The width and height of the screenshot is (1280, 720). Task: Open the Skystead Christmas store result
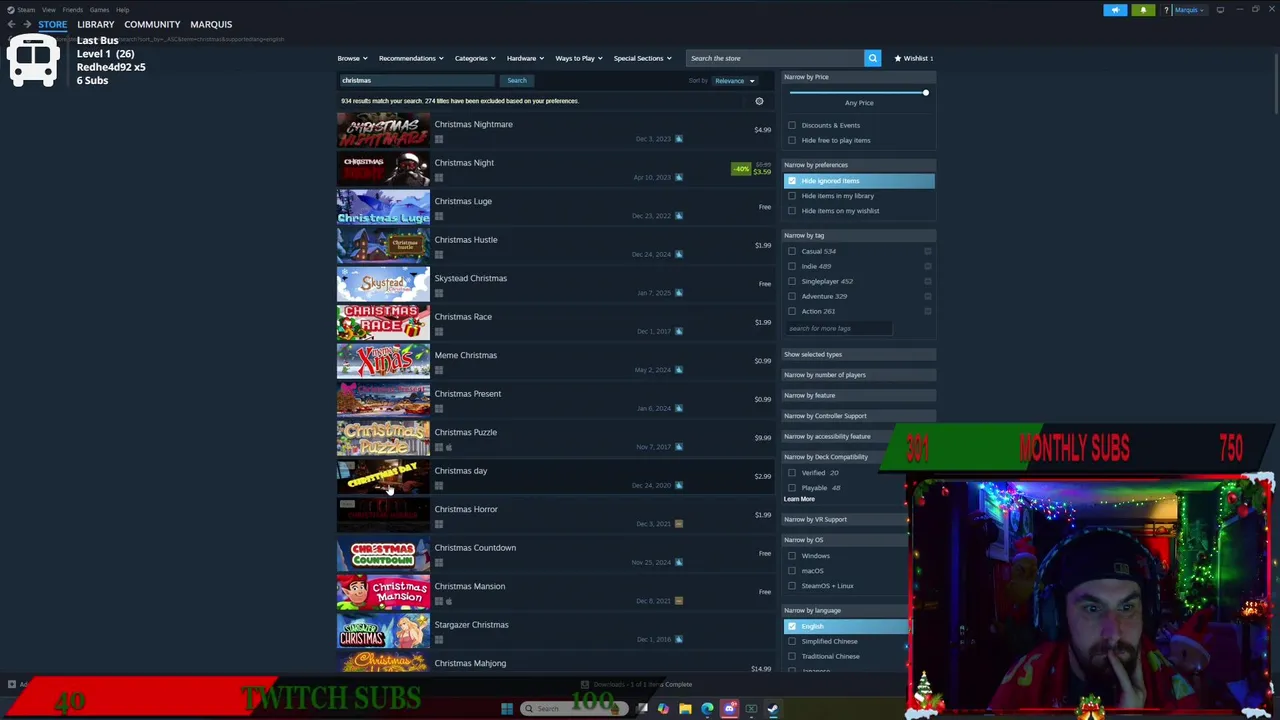click(555, 284)
